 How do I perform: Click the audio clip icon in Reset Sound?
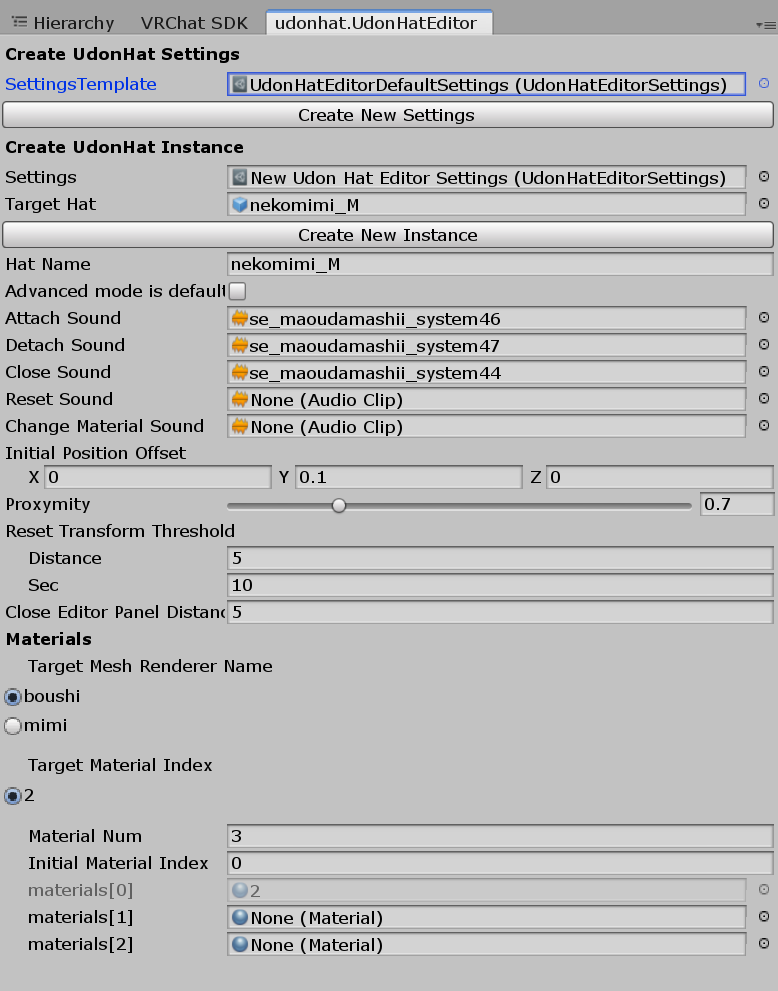(x=240, y=399)
